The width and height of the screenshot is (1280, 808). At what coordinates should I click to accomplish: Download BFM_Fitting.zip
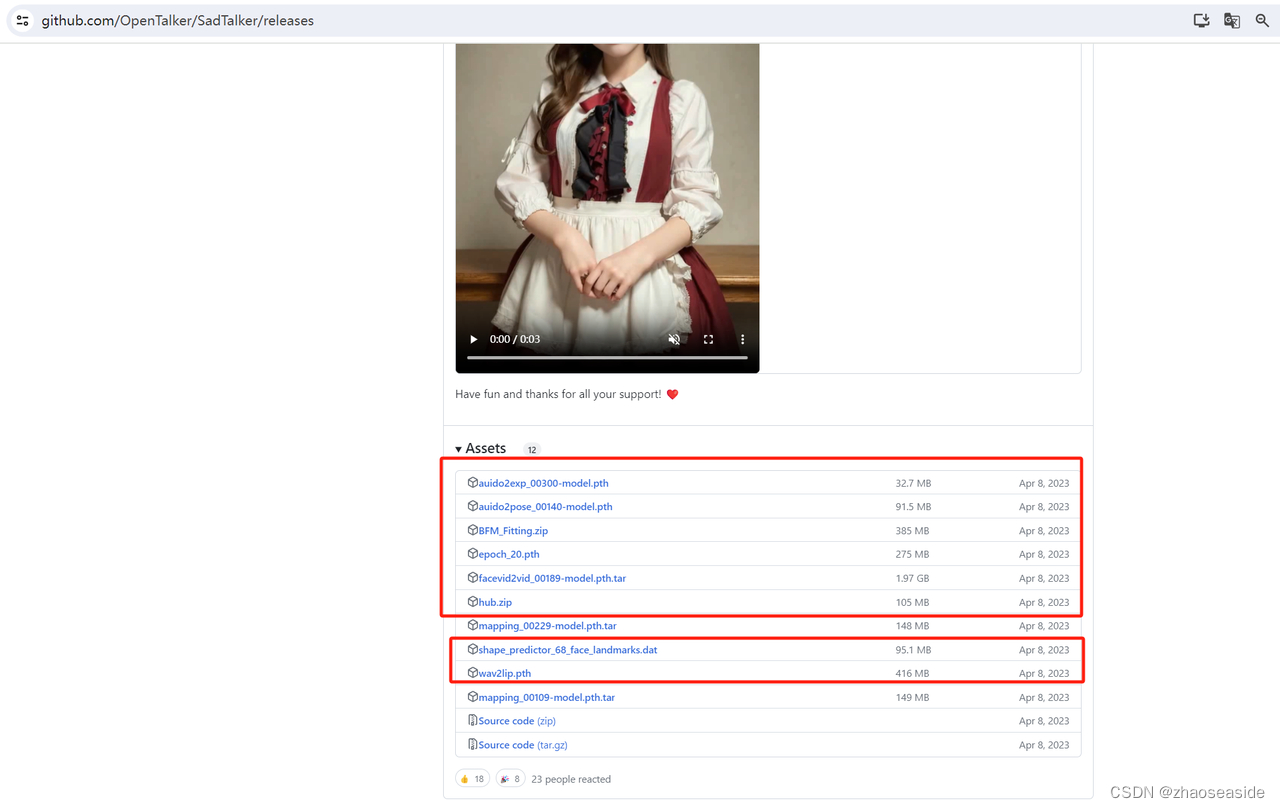point(513,531)
